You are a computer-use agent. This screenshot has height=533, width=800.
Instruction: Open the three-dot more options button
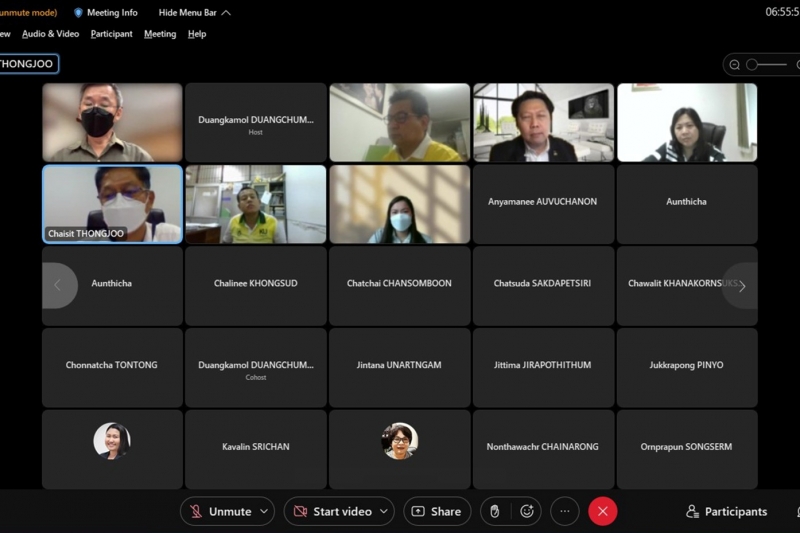click(564, 511)
